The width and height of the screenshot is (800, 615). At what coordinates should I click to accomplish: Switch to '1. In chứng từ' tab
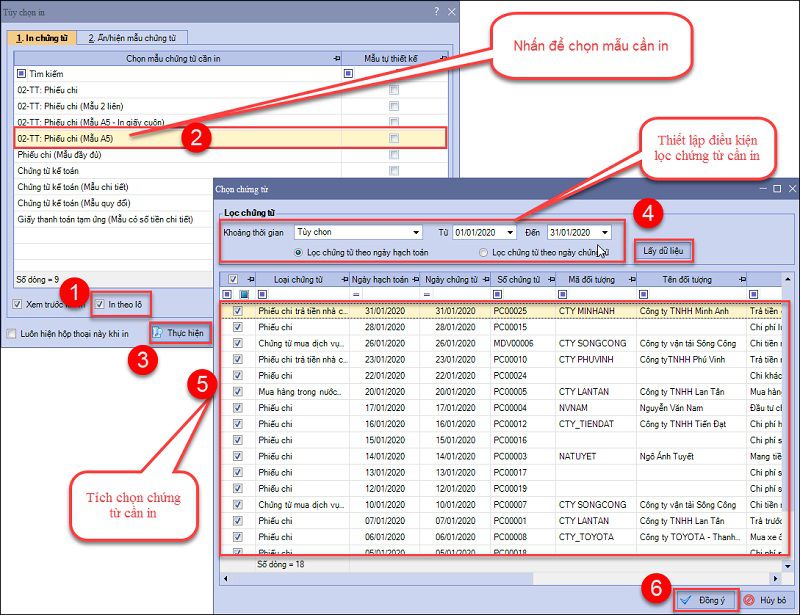41,38
